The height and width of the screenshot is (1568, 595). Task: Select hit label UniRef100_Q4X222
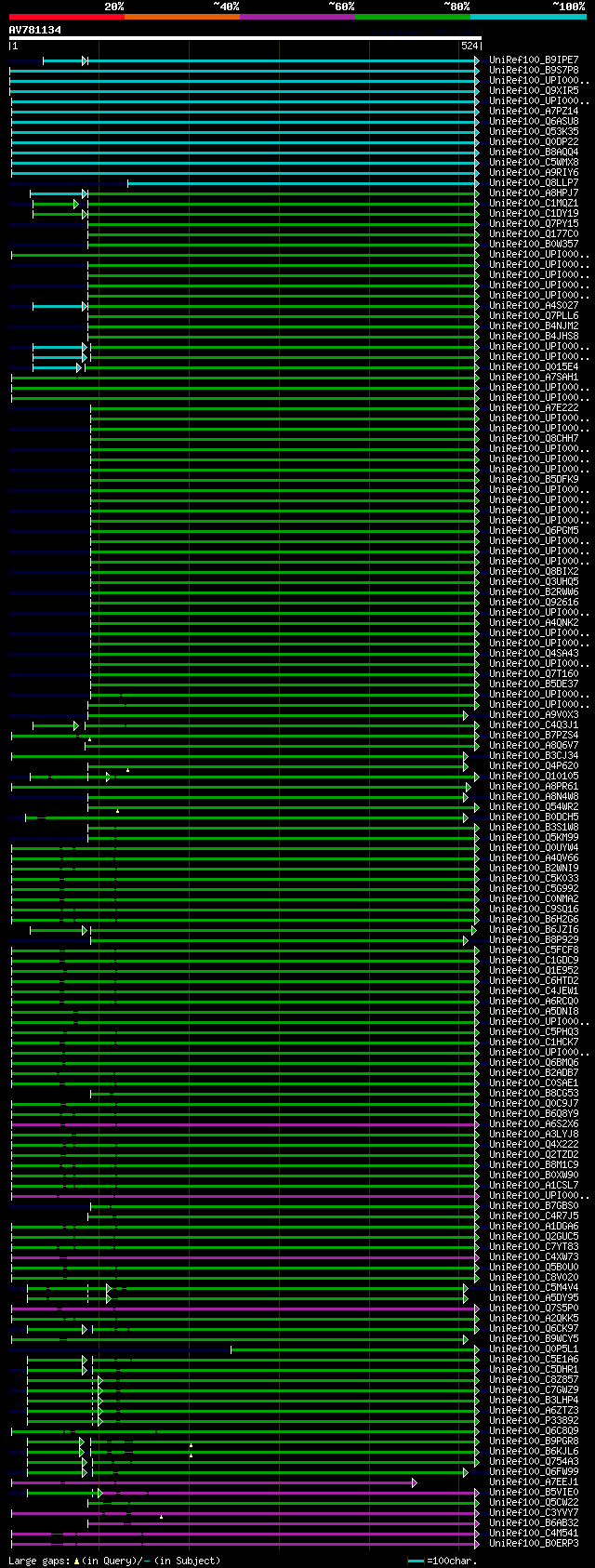pos(534,1145)
